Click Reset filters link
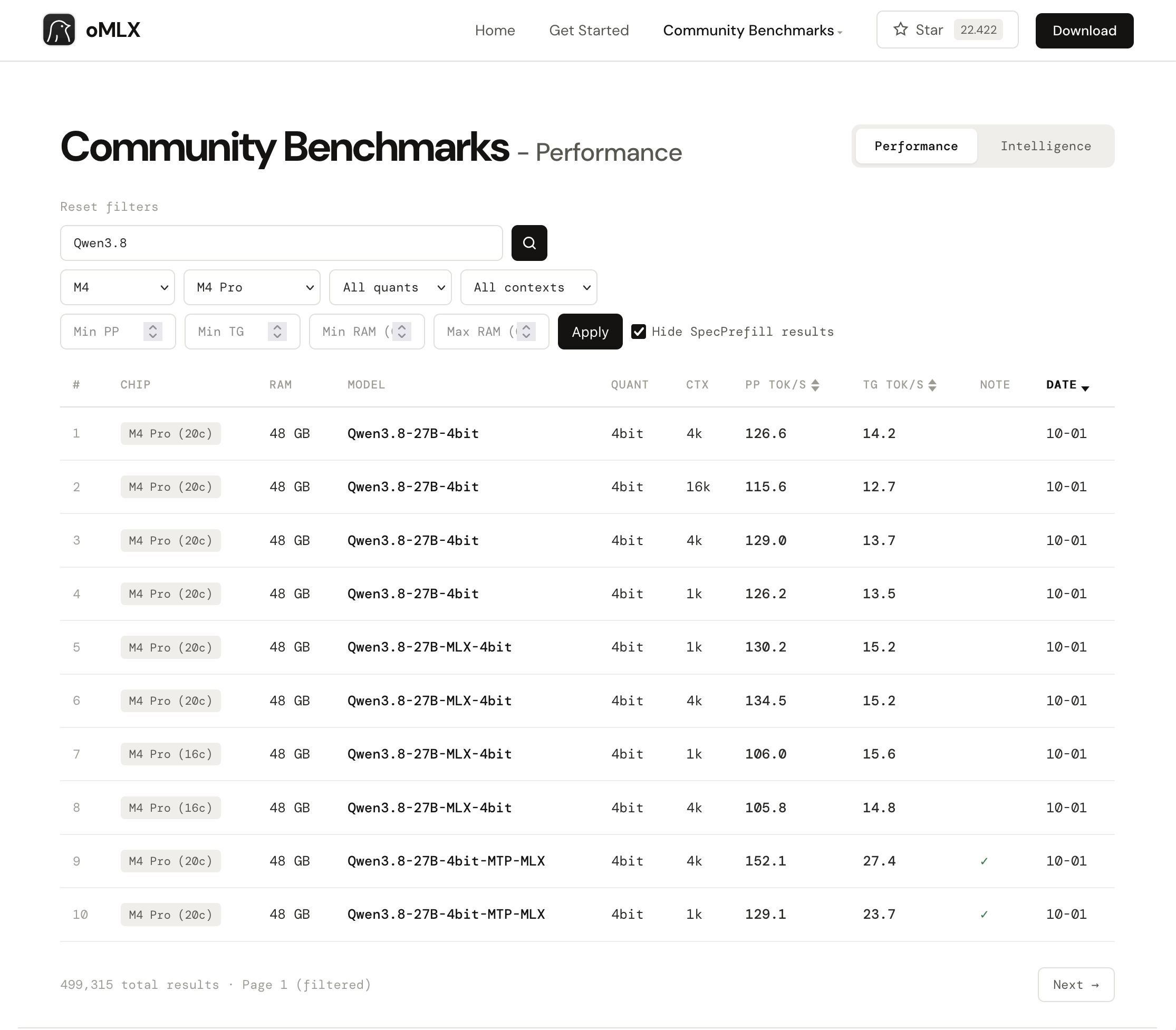 coord(109,207)
